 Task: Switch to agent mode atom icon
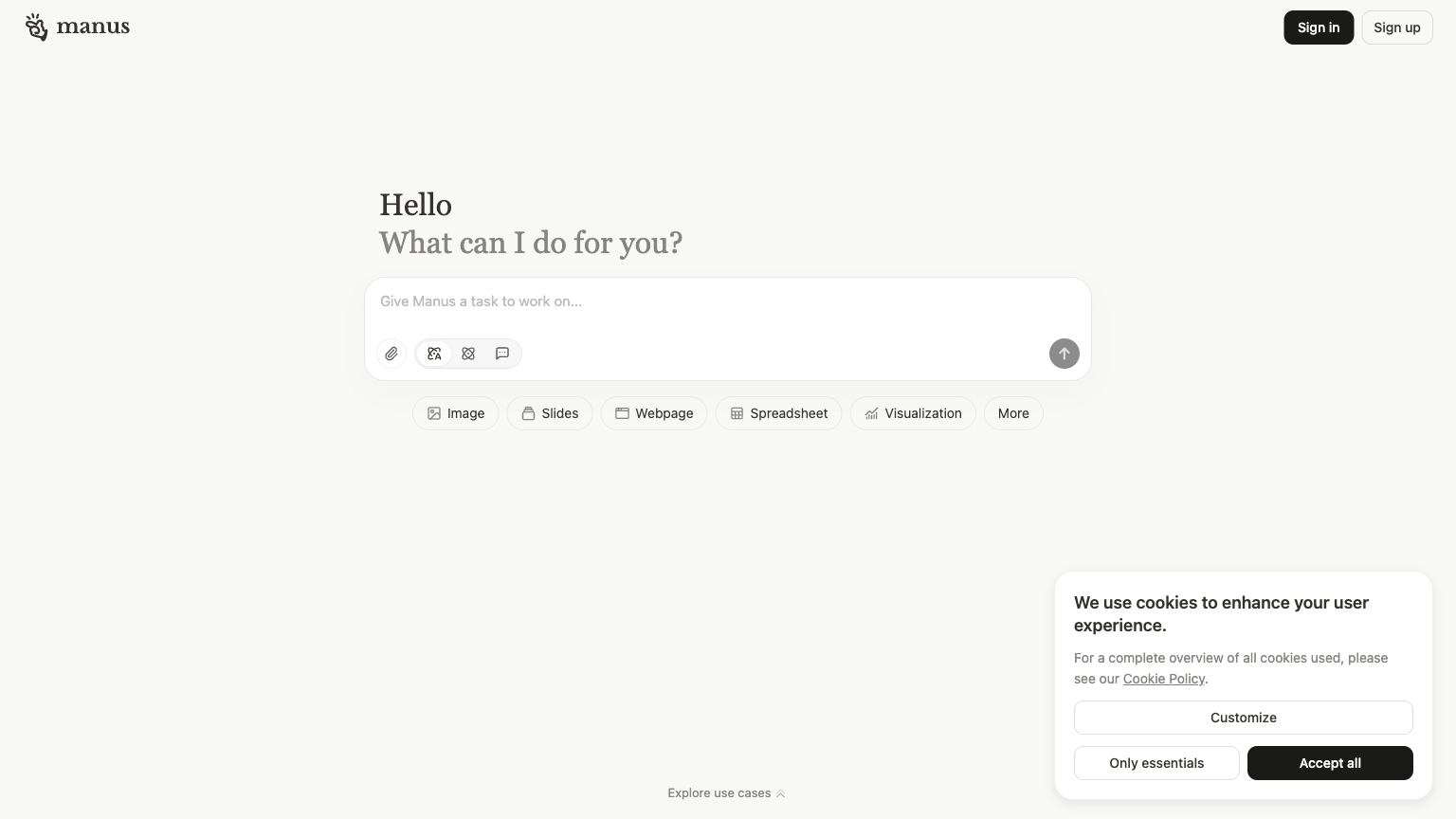468,354
